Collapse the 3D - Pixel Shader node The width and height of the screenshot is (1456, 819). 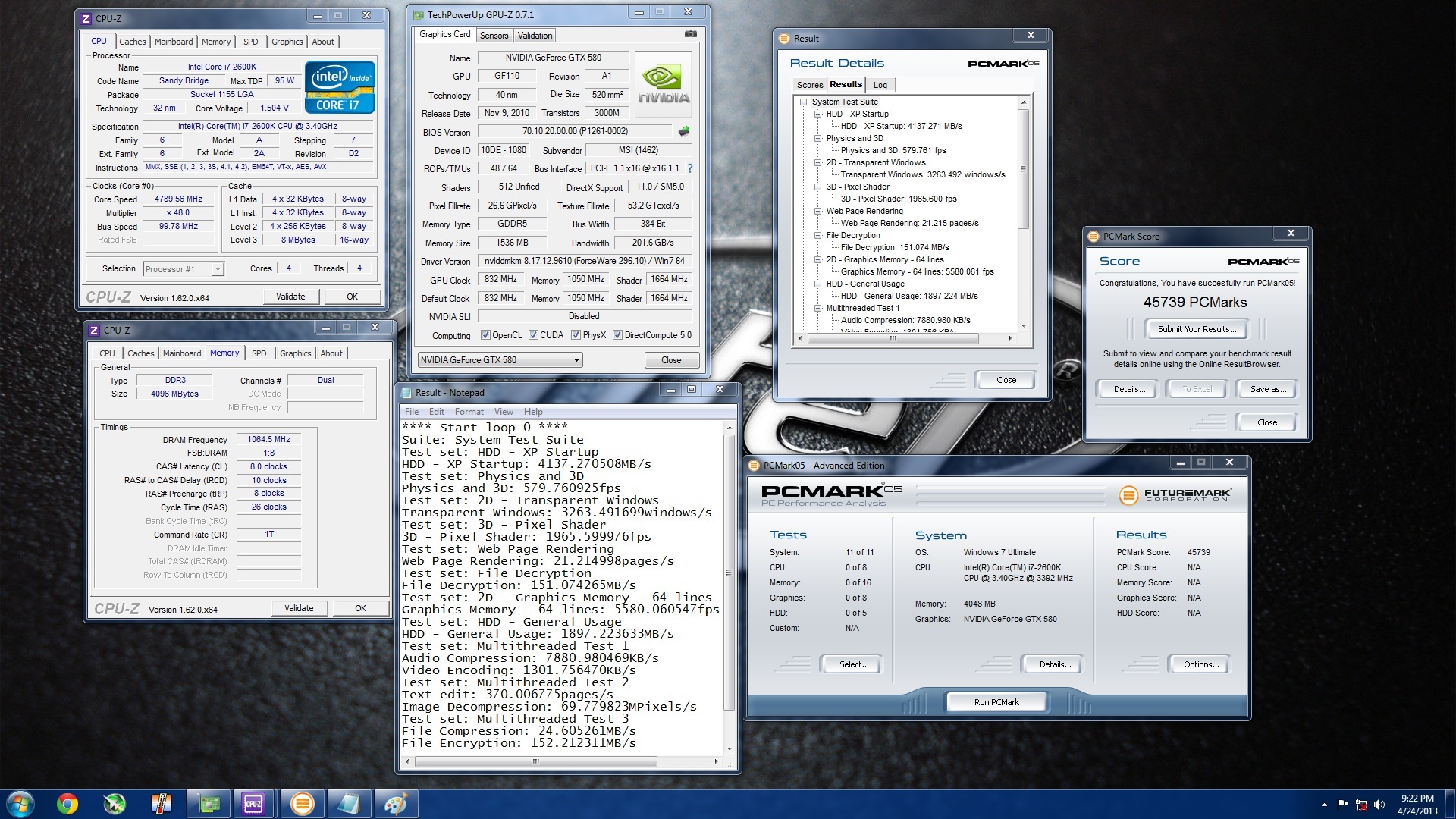[817, 187]
